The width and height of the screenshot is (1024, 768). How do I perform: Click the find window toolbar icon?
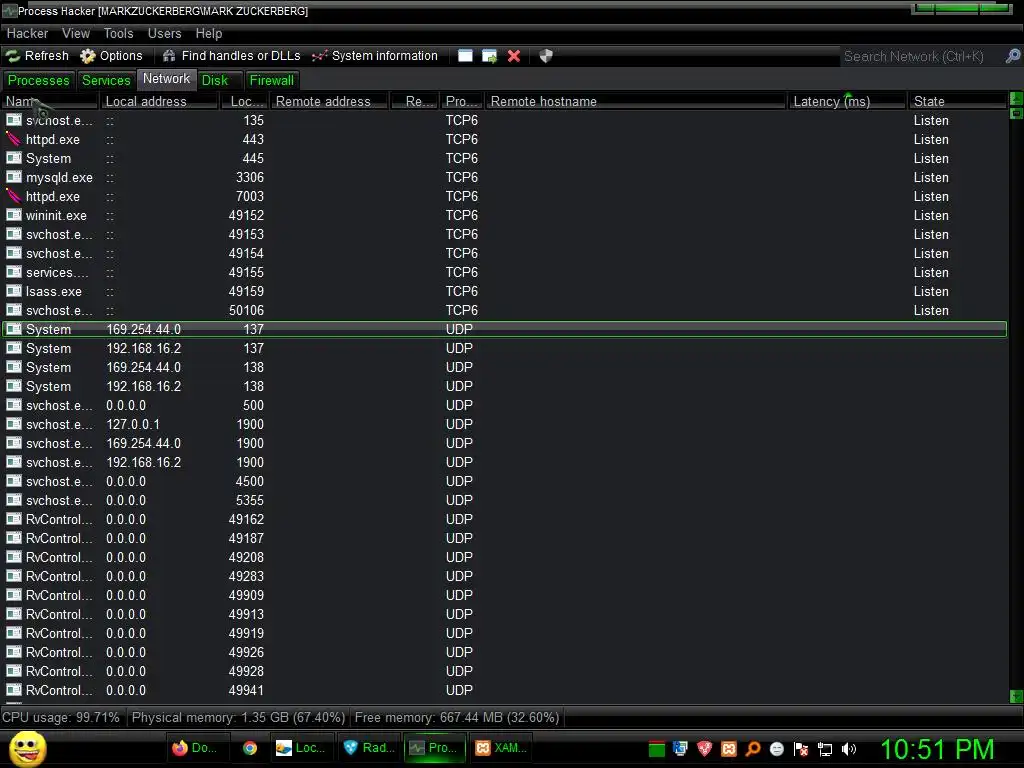tap(465, 56)
